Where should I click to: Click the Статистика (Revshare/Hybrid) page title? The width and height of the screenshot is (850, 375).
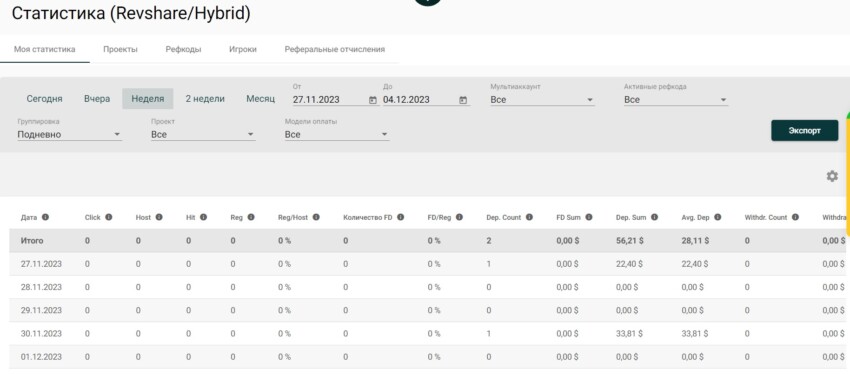click(131, 14)
